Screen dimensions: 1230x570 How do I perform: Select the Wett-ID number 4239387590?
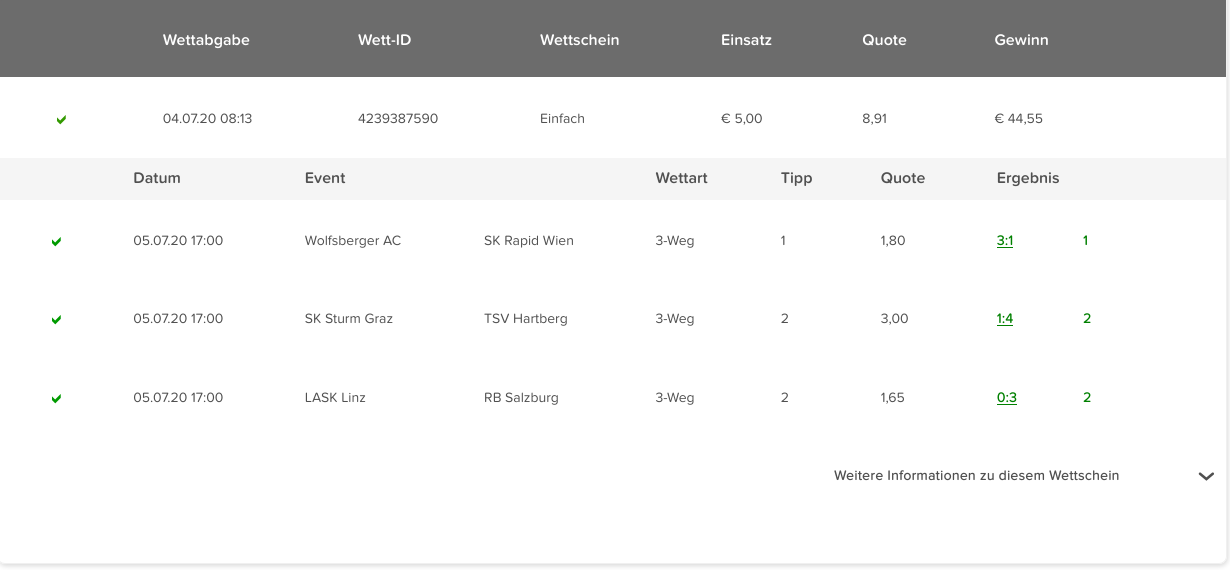click(x=398, y=119)
